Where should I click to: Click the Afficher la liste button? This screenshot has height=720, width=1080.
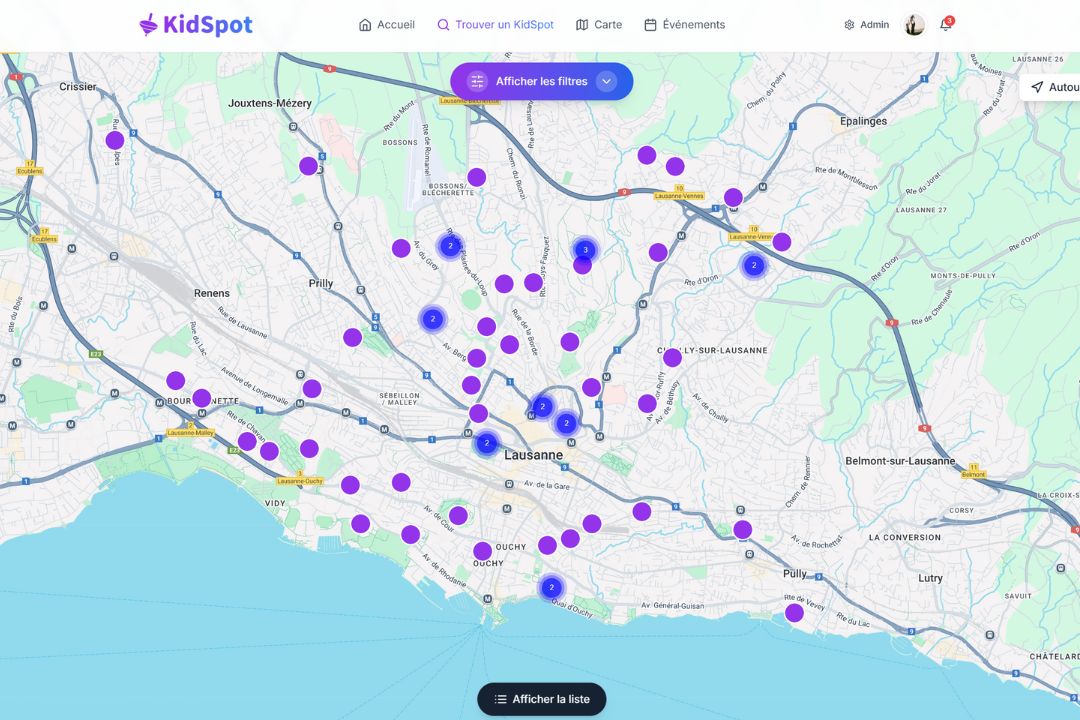pos(541,699)
